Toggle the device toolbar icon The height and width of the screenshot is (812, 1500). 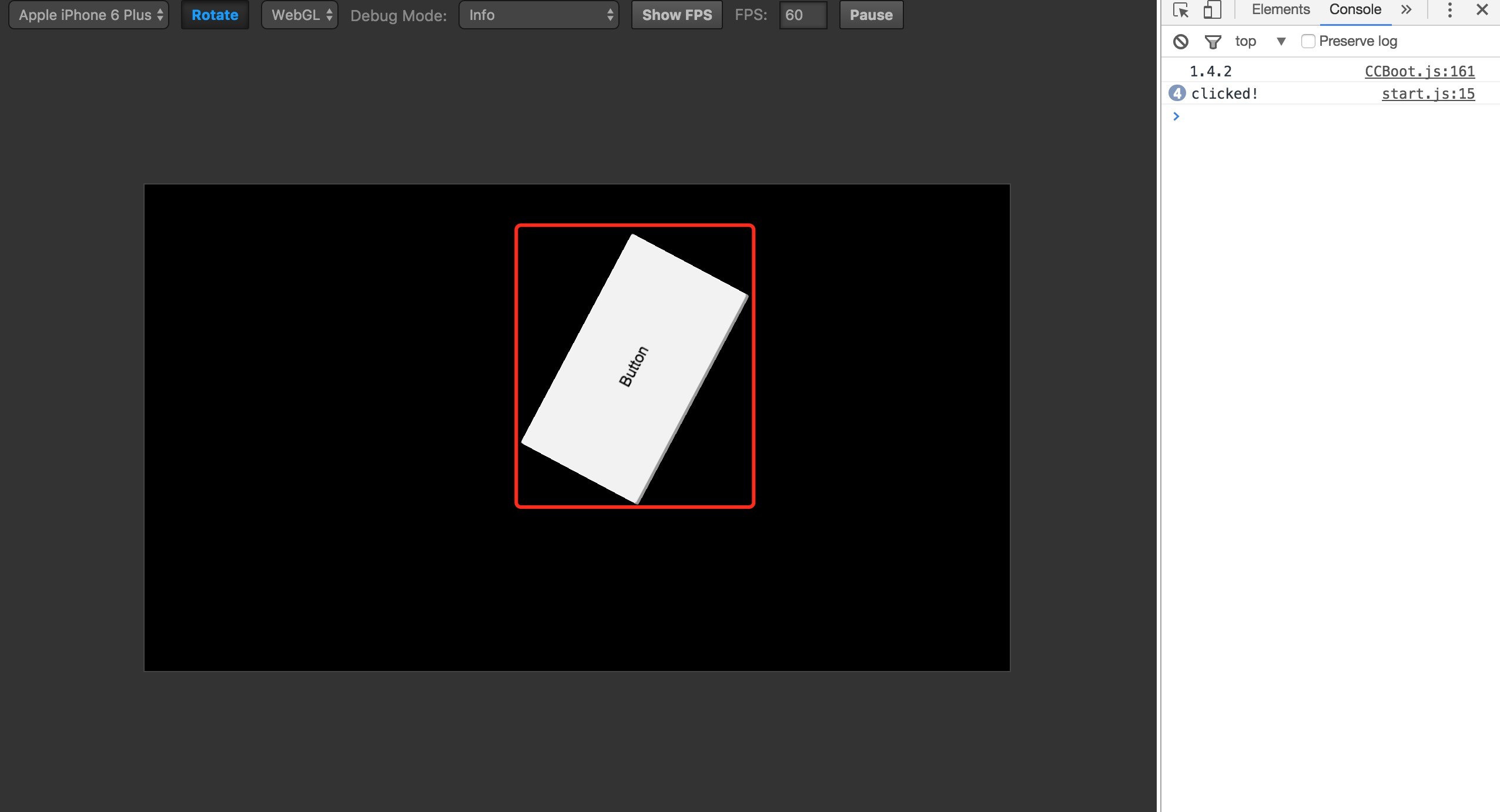[1211, 10]
